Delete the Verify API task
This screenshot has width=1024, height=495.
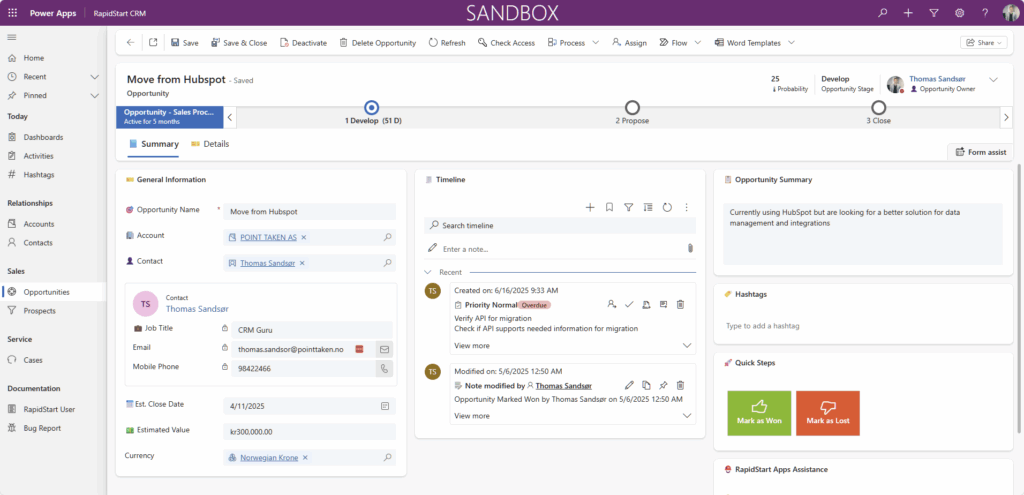pos(680,304)
